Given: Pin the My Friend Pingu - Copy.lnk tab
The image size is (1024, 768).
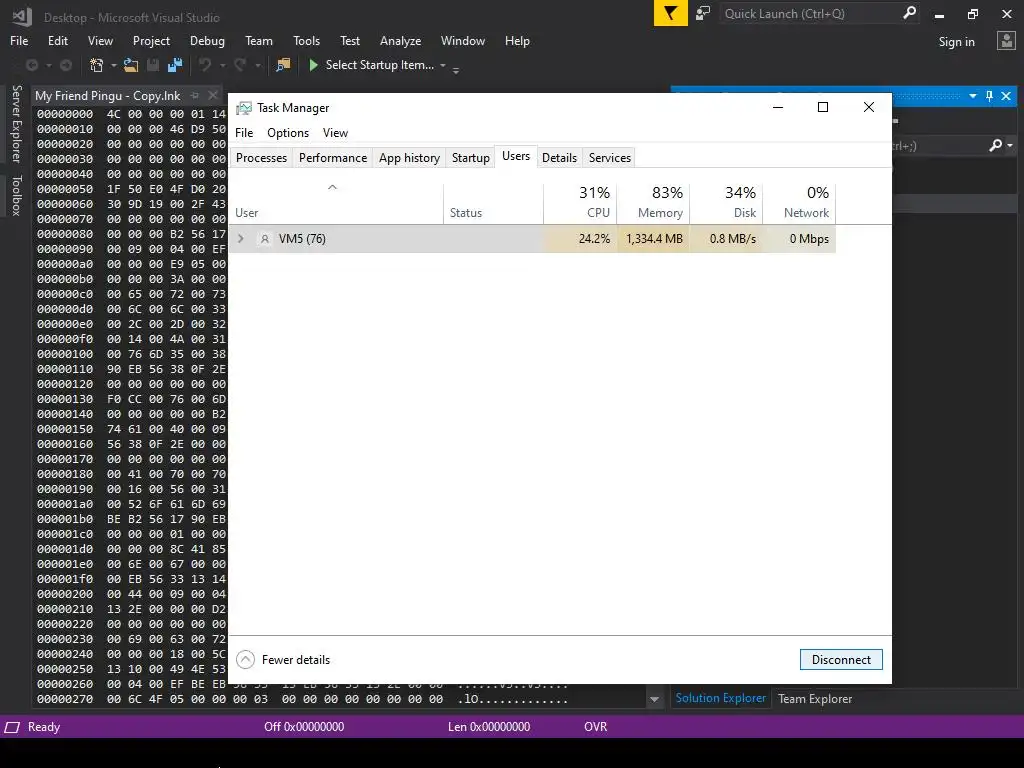Looking at the screenshot, I should [x=195, y=95].
